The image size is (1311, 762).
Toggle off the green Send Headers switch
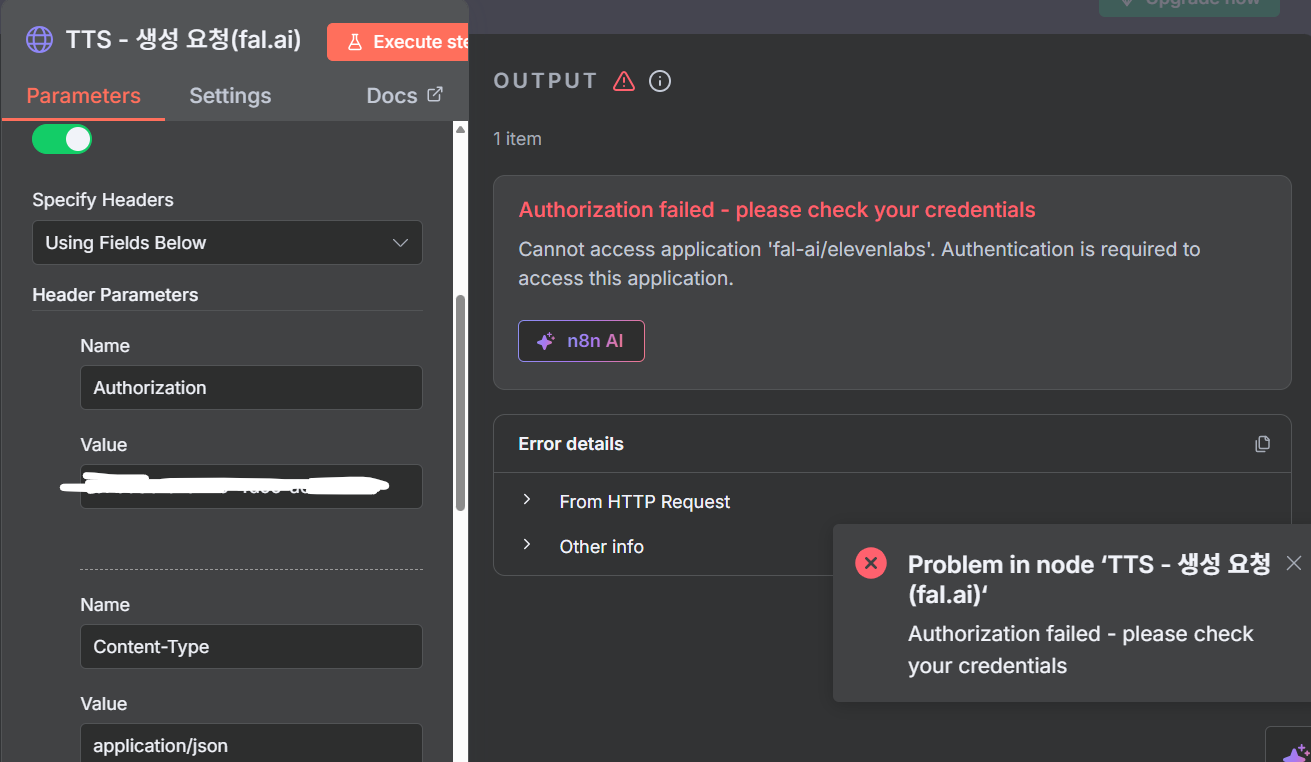(62, 139)
